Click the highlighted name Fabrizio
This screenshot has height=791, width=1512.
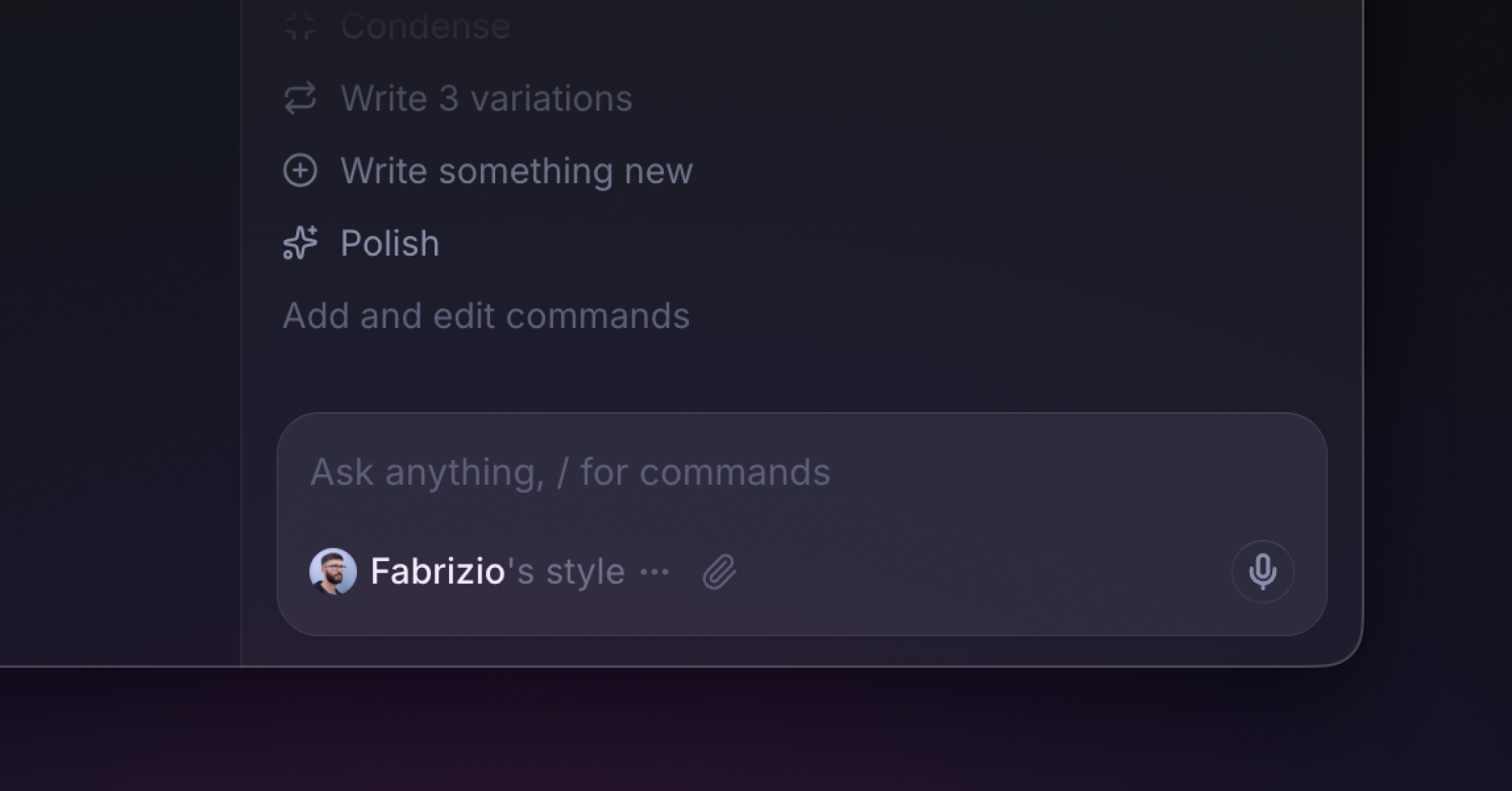tap(437, 571)
